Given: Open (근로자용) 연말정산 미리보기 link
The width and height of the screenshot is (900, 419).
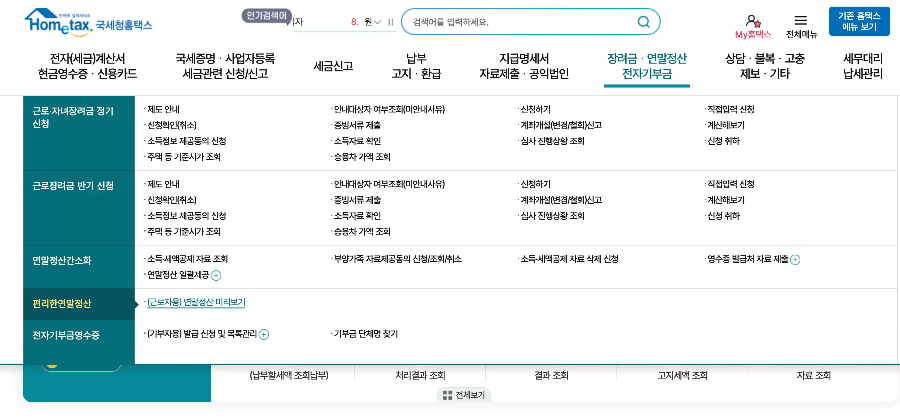Looking at the screenshot, I should click(196, 302).
